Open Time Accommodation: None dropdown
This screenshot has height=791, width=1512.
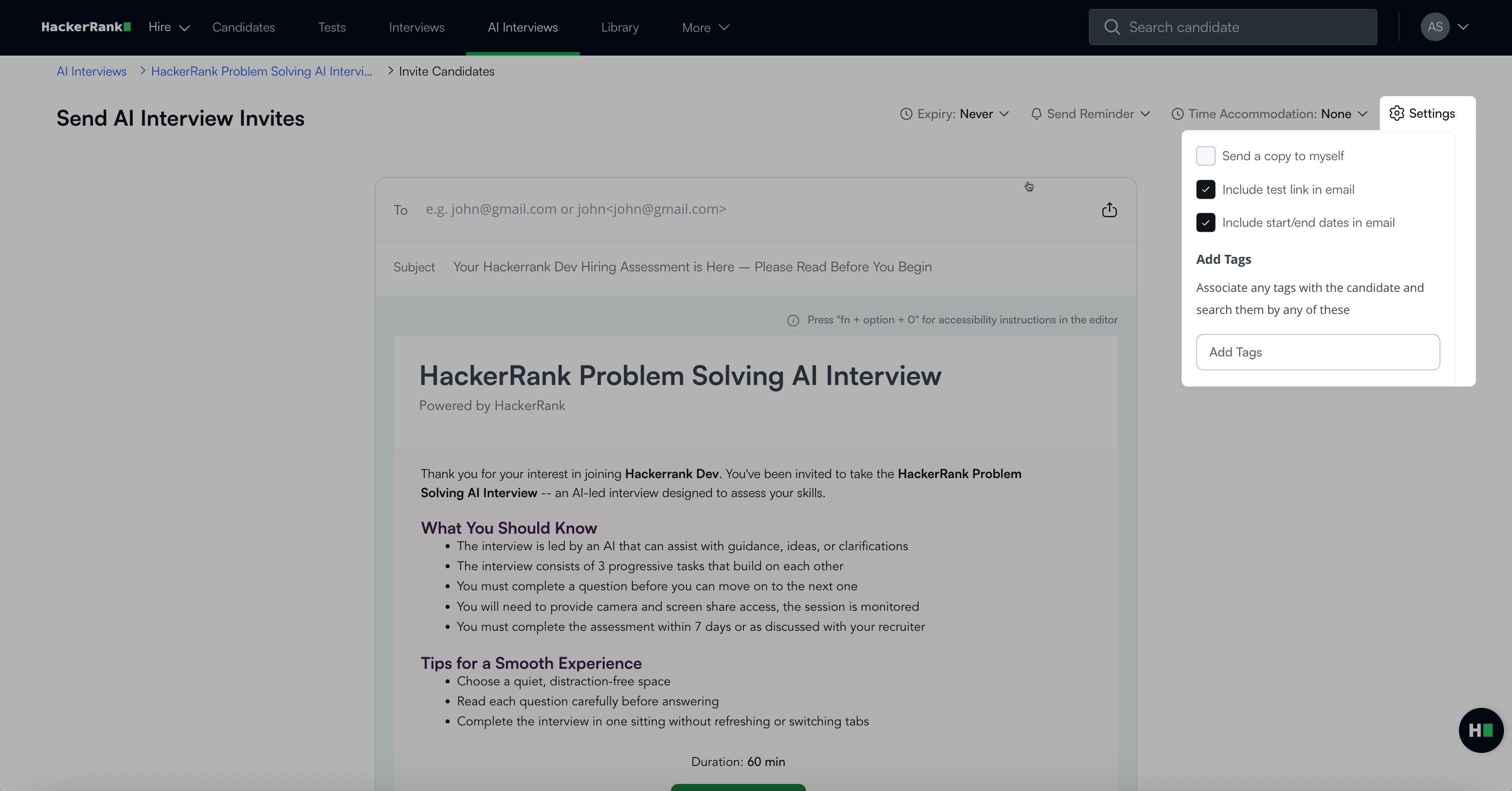coord(1270,114)
